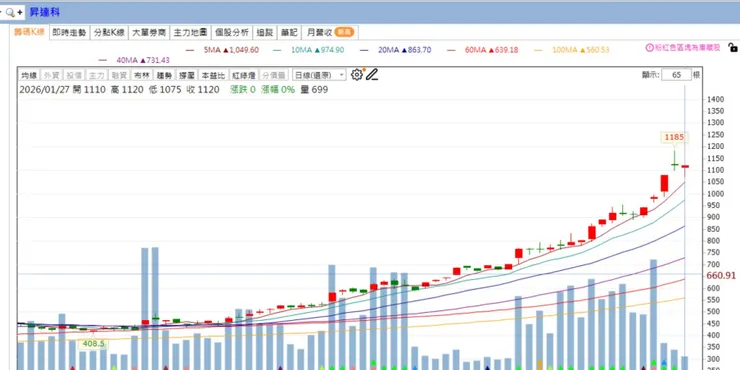The image size is (740, 370).
Task: Switch to the 分點K線 tab
Action: pos(109,33)
